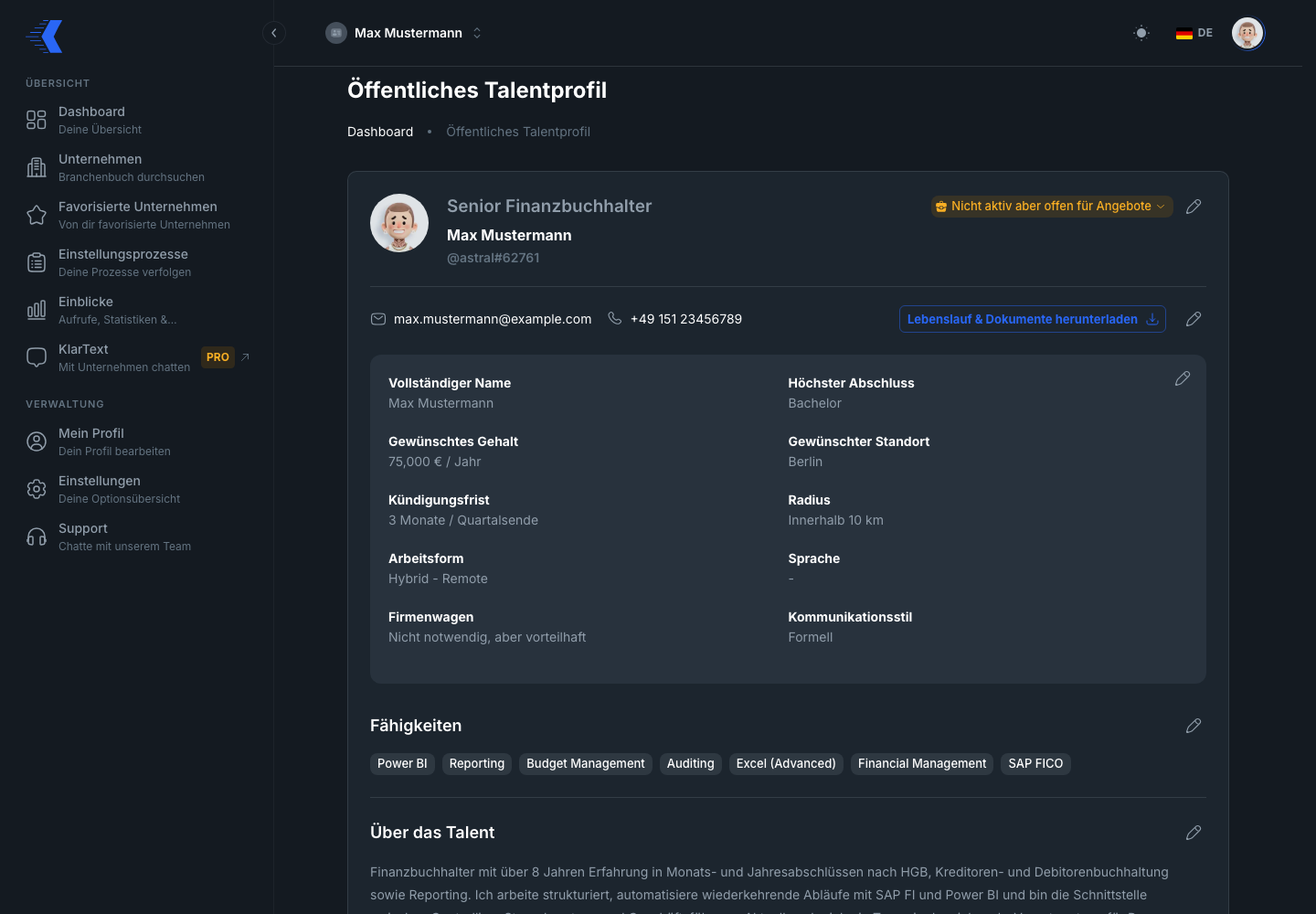Toggle light/dark theme sun icon
This screenshot has height=914, width=1316.
[x=1141, y=33]
